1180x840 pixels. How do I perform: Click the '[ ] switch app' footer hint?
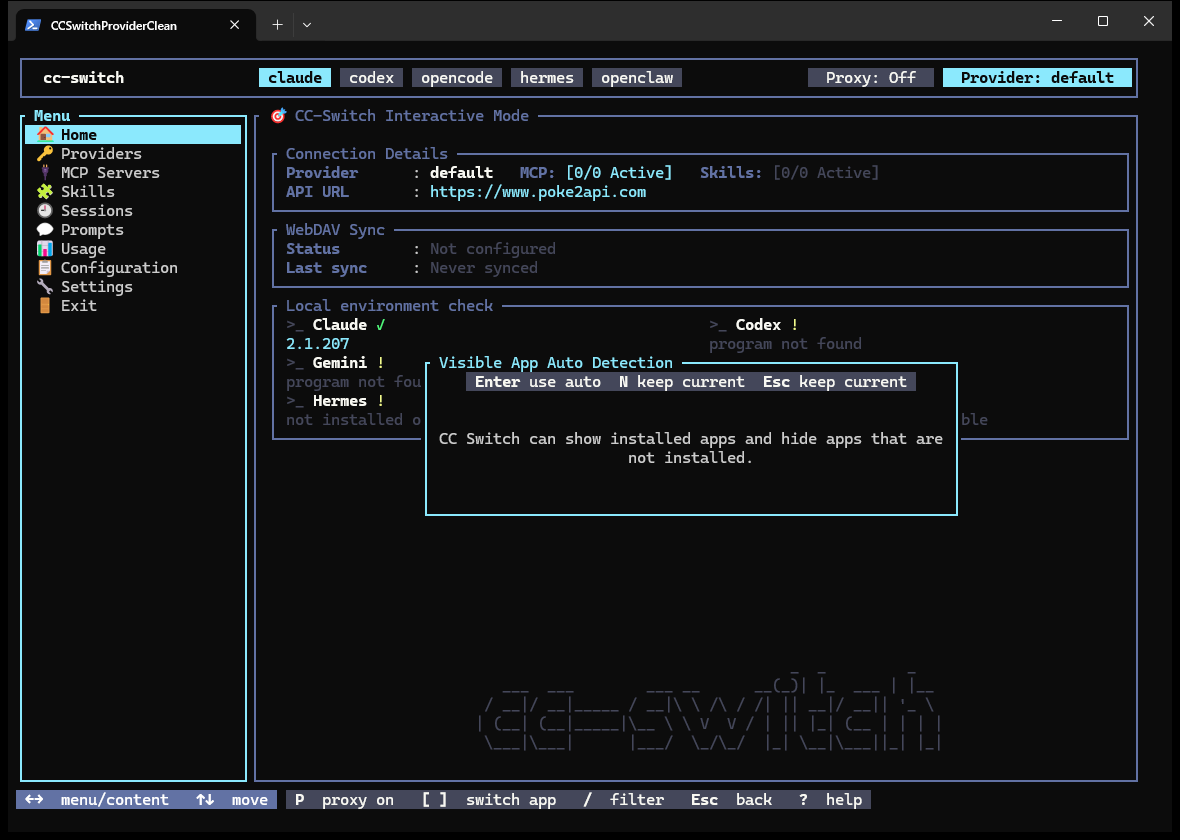click(489, 799)
